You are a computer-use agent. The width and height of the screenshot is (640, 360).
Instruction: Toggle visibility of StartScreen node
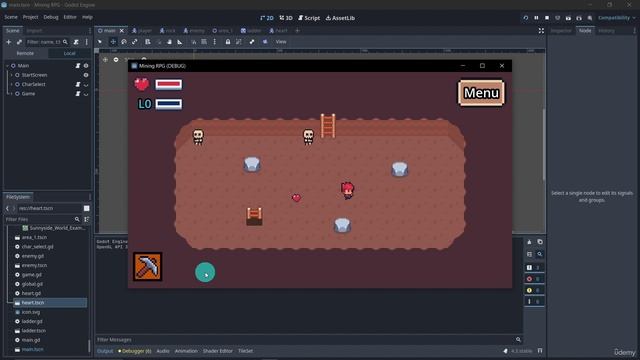click(86, 75)
